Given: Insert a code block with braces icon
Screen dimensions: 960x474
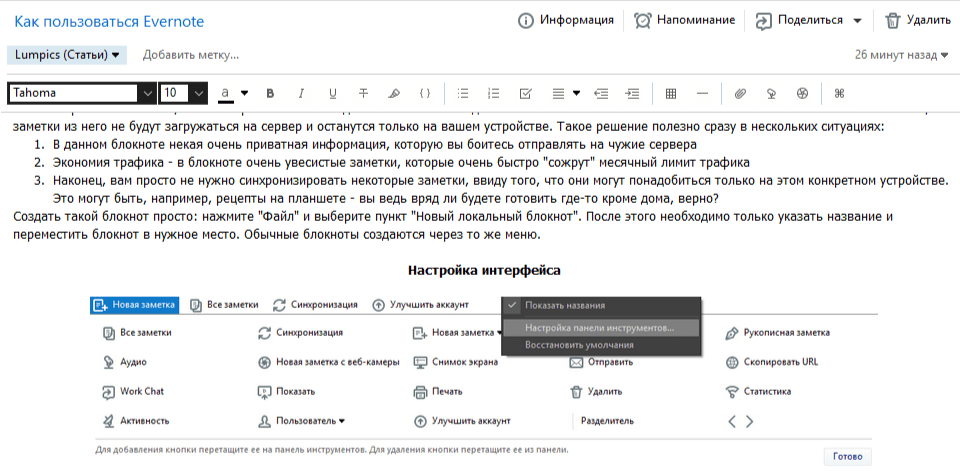Looking at the screenshot, I should point(425,93).
